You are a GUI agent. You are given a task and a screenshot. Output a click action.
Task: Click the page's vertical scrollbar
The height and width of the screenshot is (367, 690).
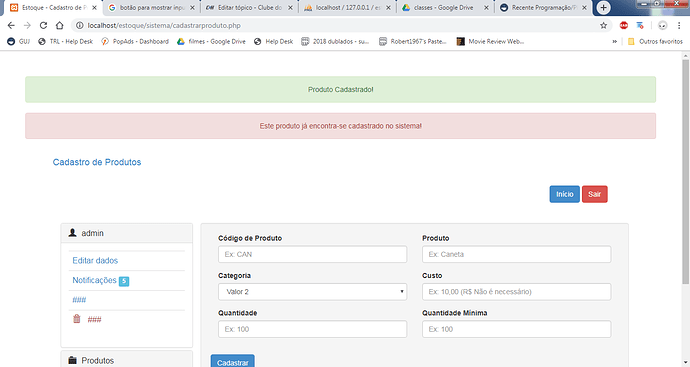click(686, 172)
